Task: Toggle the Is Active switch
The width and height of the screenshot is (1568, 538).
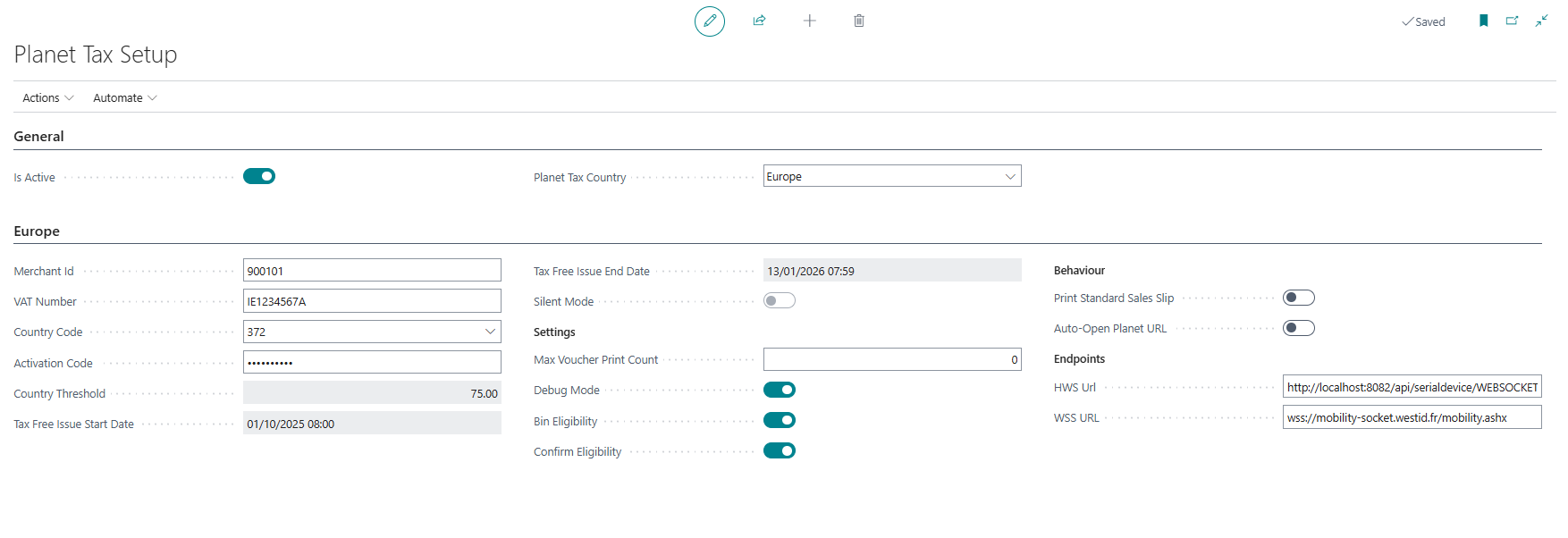Action: pyautogui.click(x=259, y=176)
